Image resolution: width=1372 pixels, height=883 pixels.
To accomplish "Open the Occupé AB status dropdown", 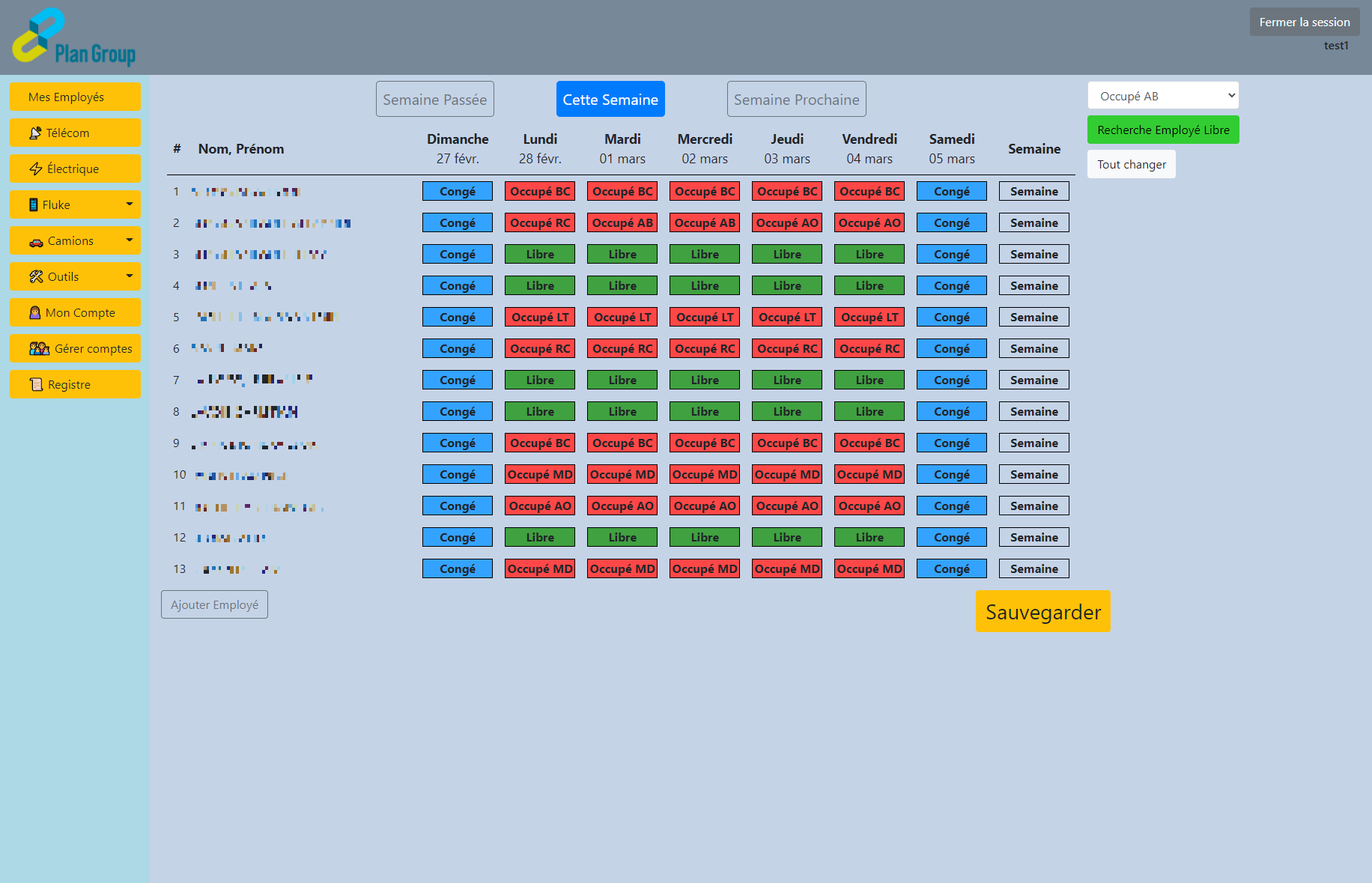I will pos(1162,95).
